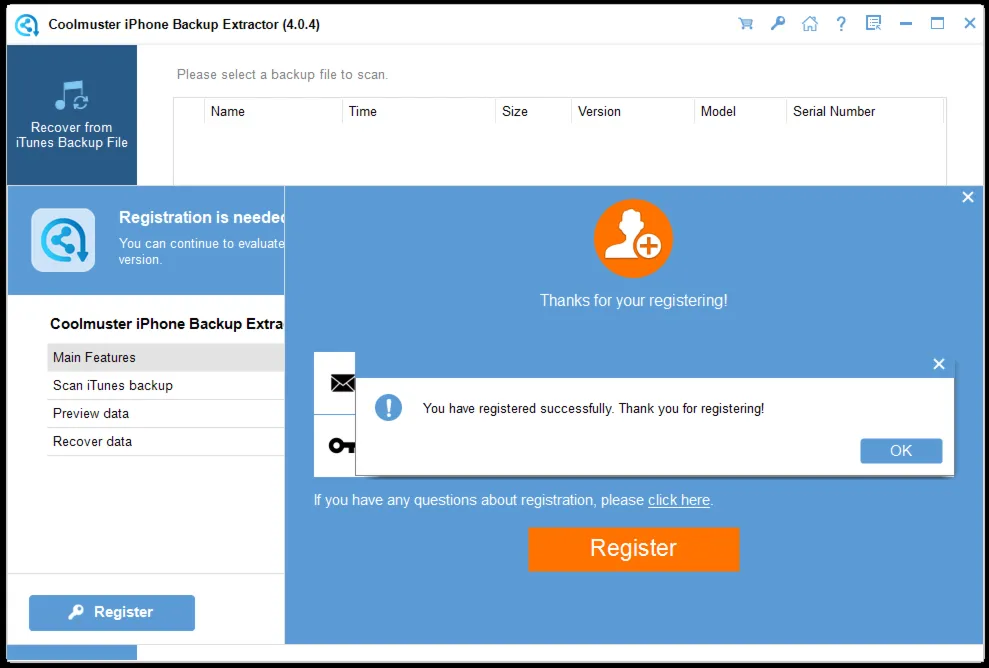Click 'You have registered successfully' message text

click(593, 408)
